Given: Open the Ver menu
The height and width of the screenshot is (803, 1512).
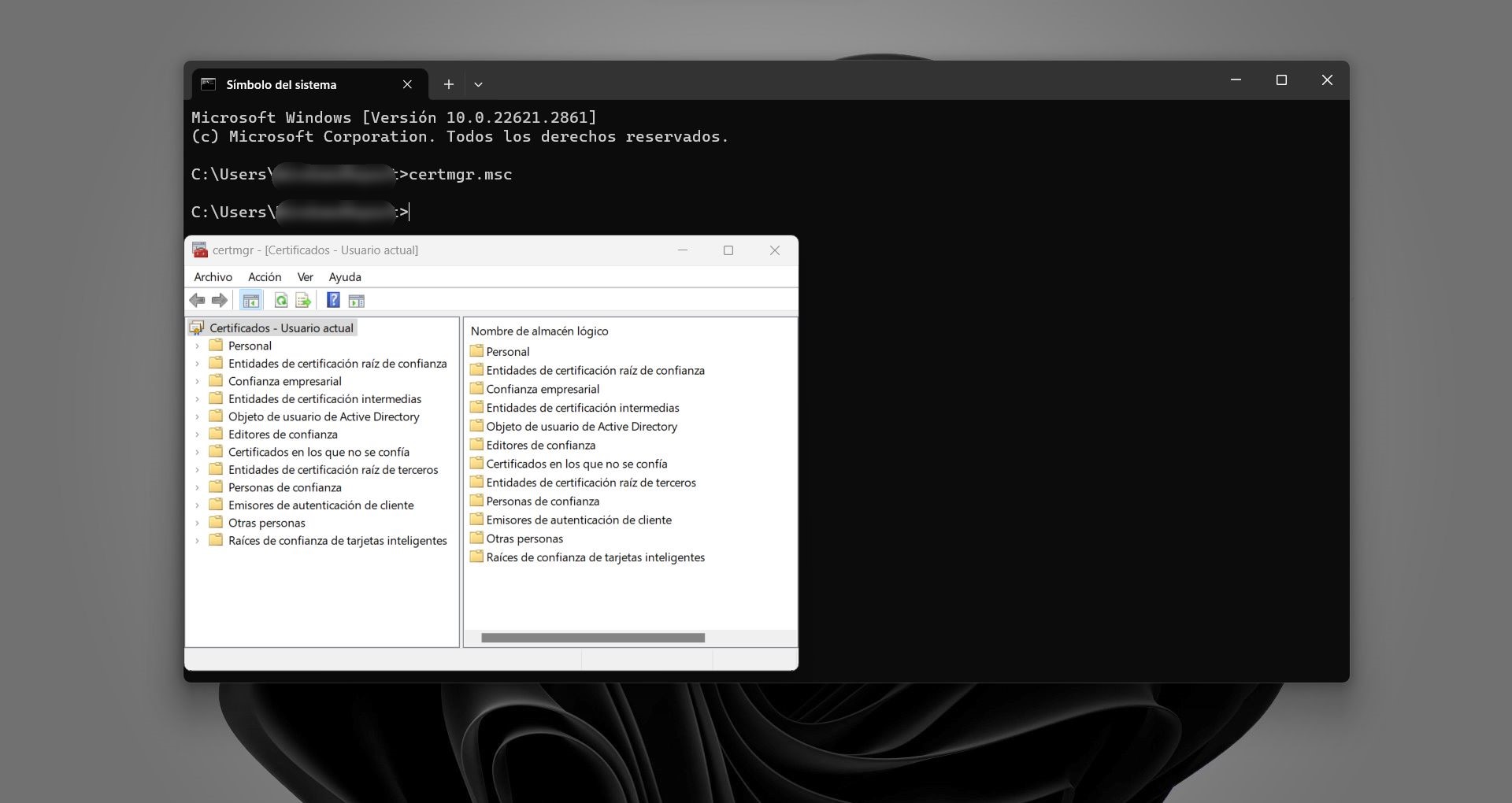Looking at the screenshot, I should pyautogui.click(x=305, y=277).
